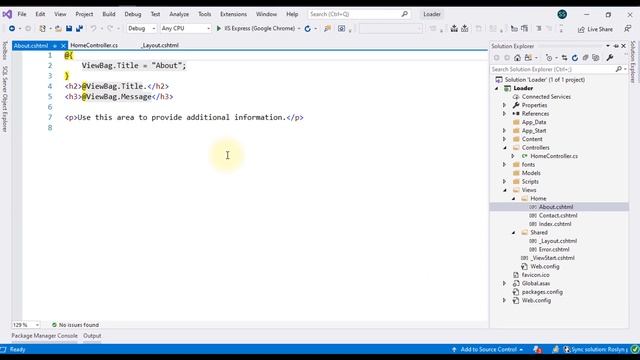Click the Find in Files icon

tap(327, 29)
